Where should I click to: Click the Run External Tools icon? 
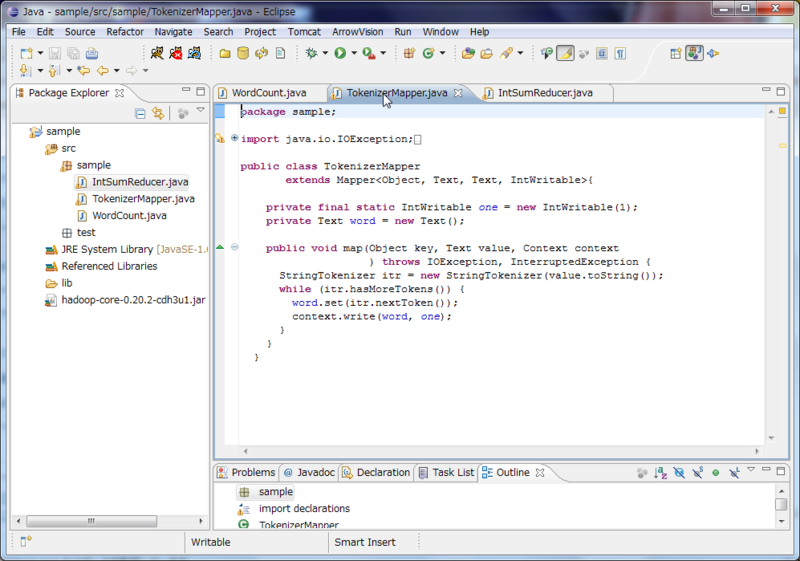[x=369, y=53]
